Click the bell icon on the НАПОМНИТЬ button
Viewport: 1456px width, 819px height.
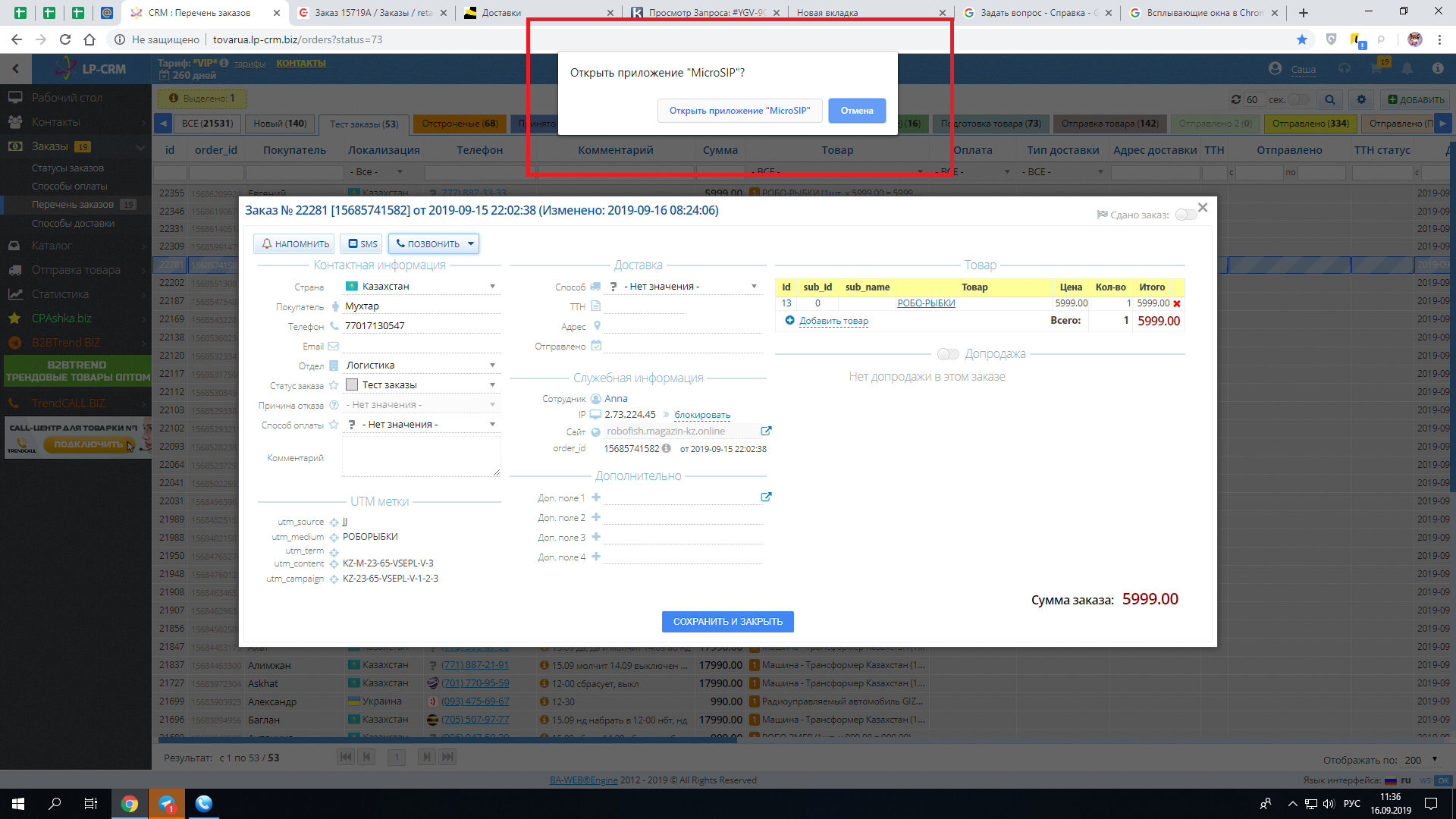(x=266, y=244)
